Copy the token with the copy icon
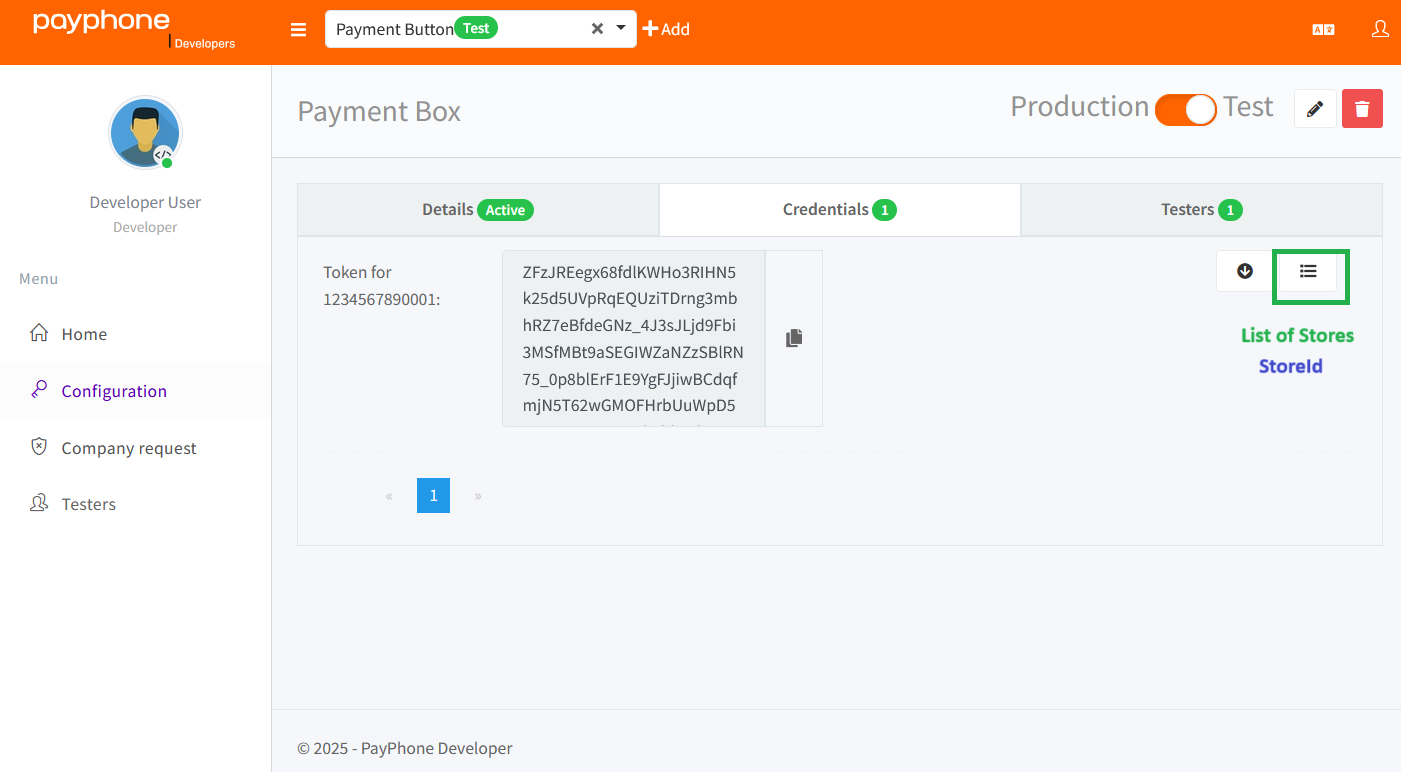This screenshot has height=772, width=1401. [794, 338]
